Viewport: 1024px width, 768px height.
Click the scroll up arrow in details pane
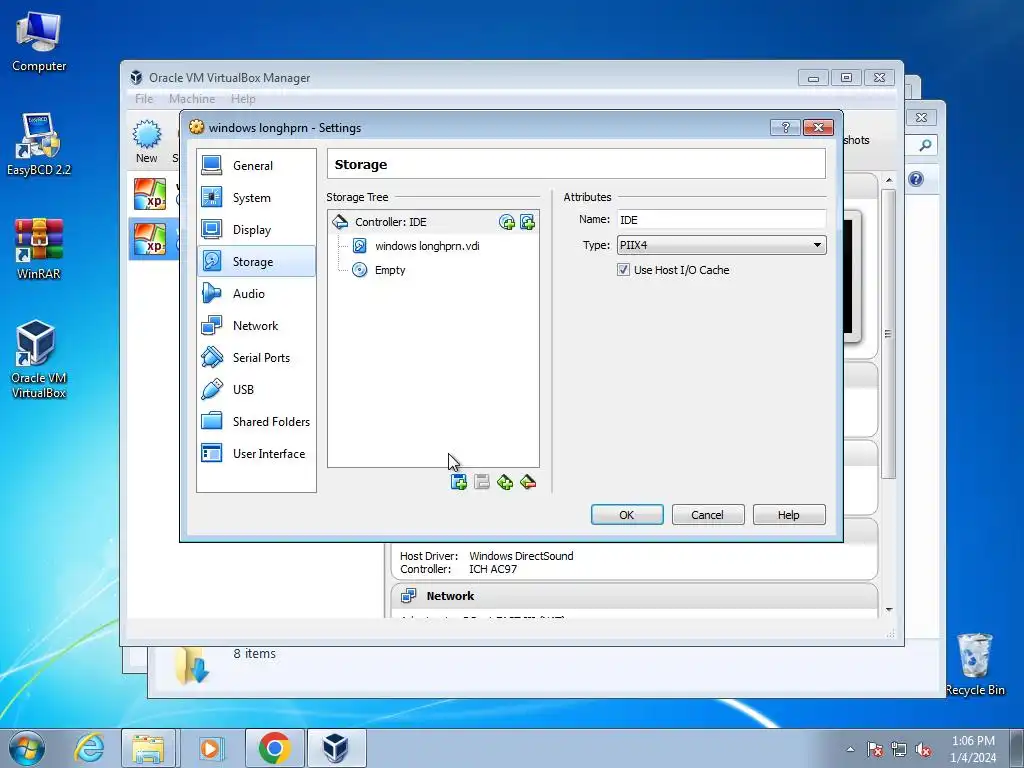tap(889, 180)
